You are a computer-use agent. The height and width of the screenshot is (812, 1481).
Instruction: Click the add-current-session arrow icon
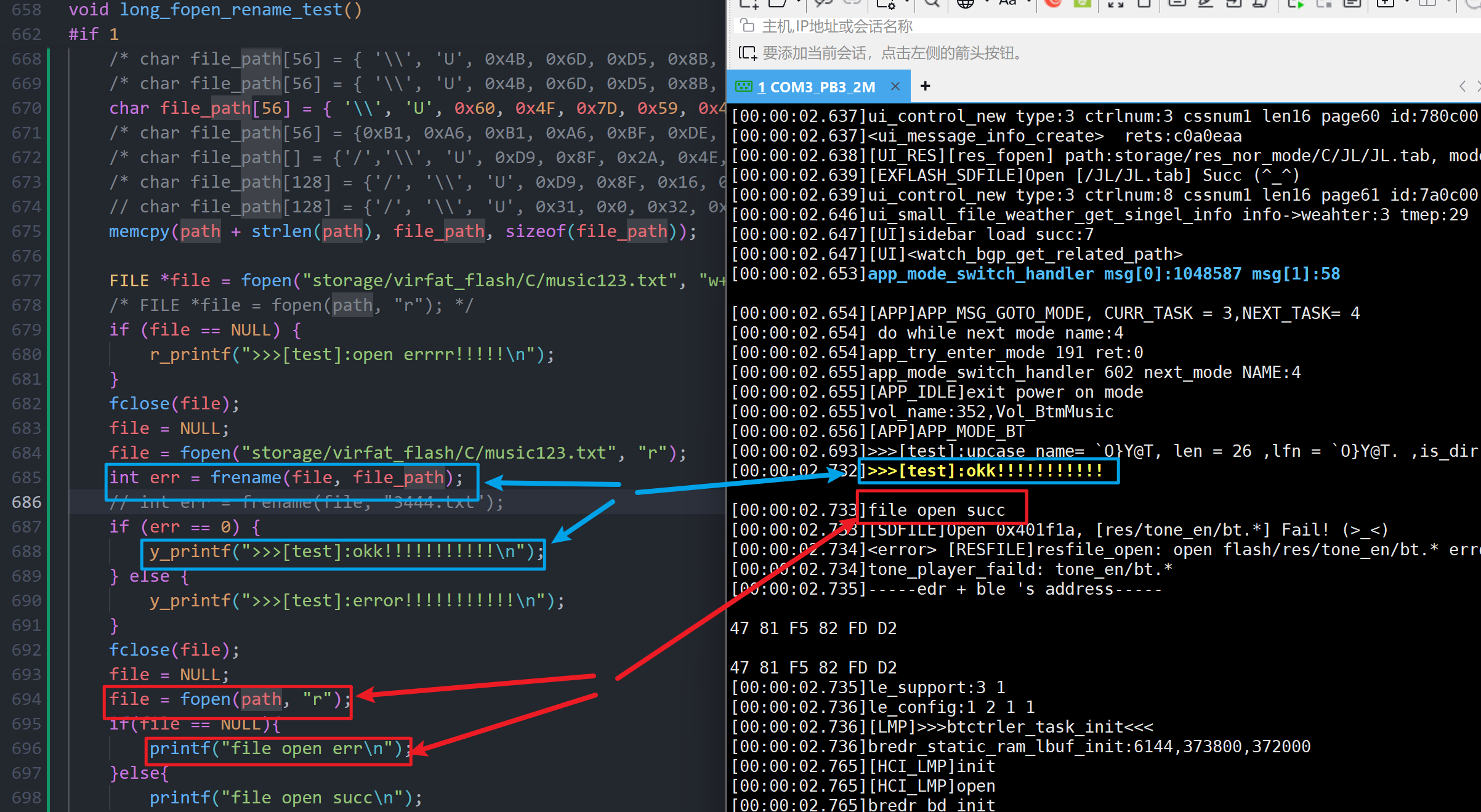[x=747, y=53]
